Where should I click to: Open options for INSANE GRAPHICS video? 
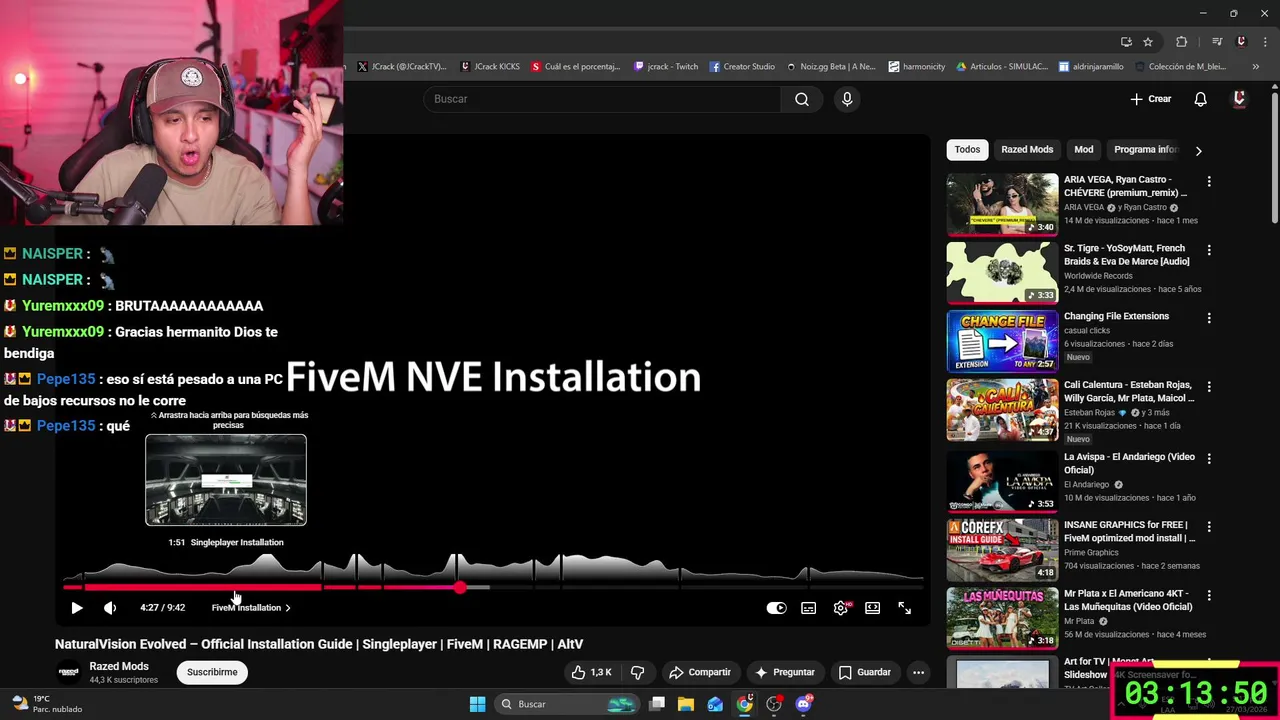[x=1209, y=527]
